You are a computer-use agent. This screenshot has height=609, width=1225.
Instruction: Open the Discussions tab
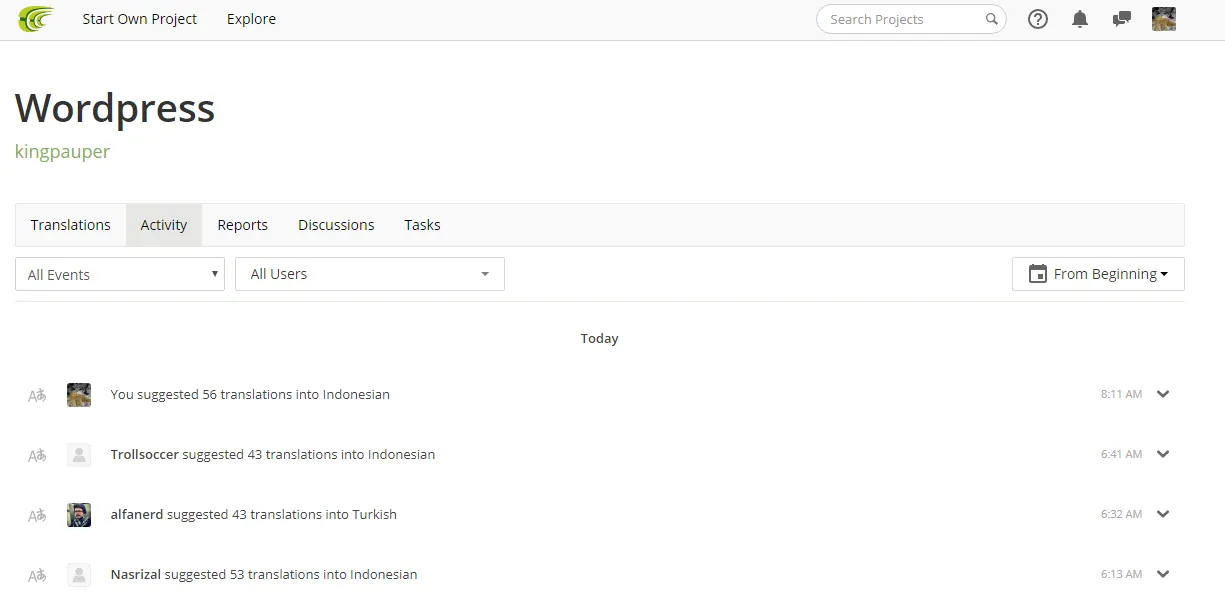tap(336, 225)
